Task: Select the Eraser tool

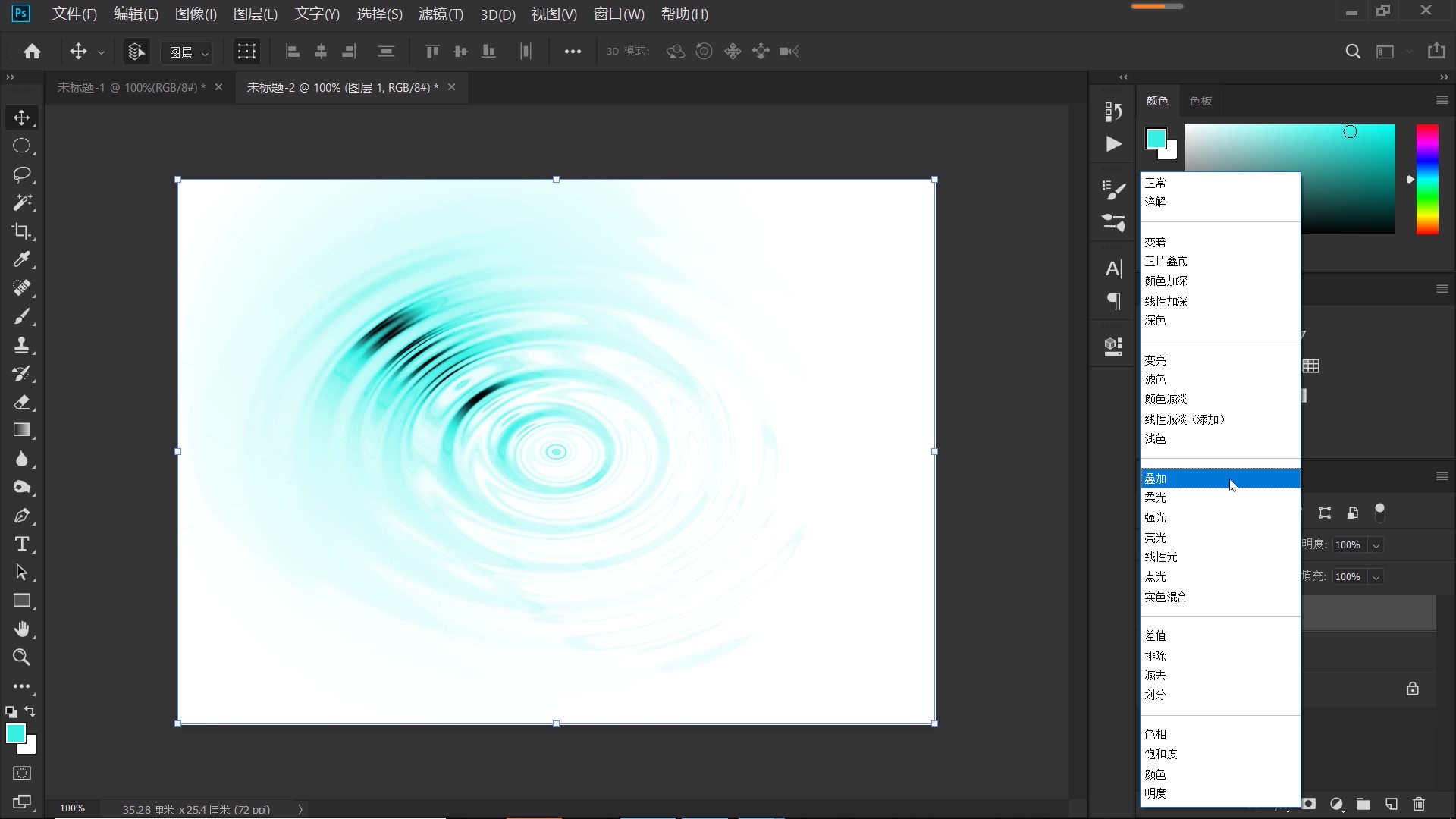Action: [21, 402]
